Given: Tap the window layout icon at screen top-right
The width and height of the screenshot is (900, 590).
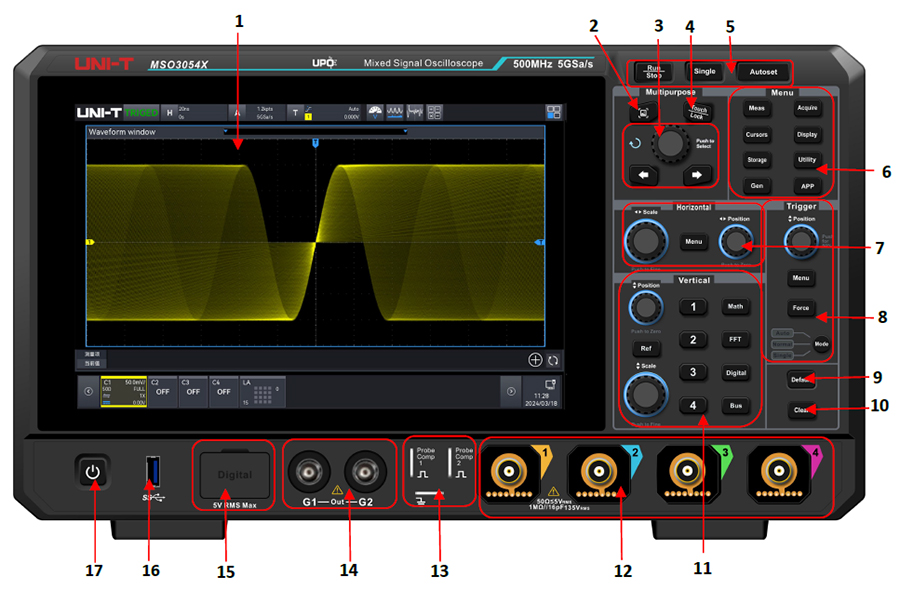Looking at the screenshot, I should point(553,112).
